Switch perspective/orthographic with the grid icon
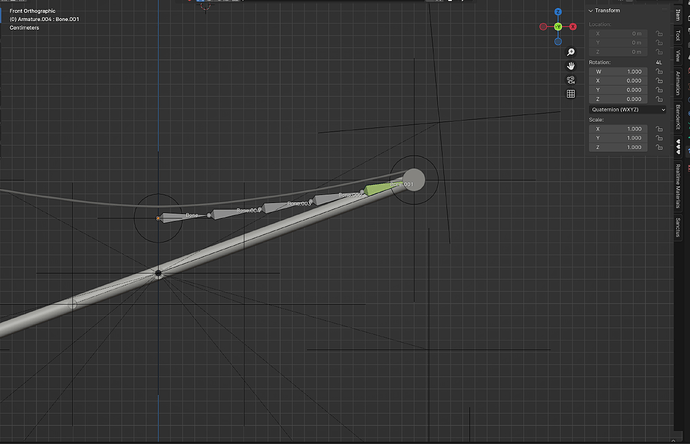690x444 pixels. click(571, 94)
